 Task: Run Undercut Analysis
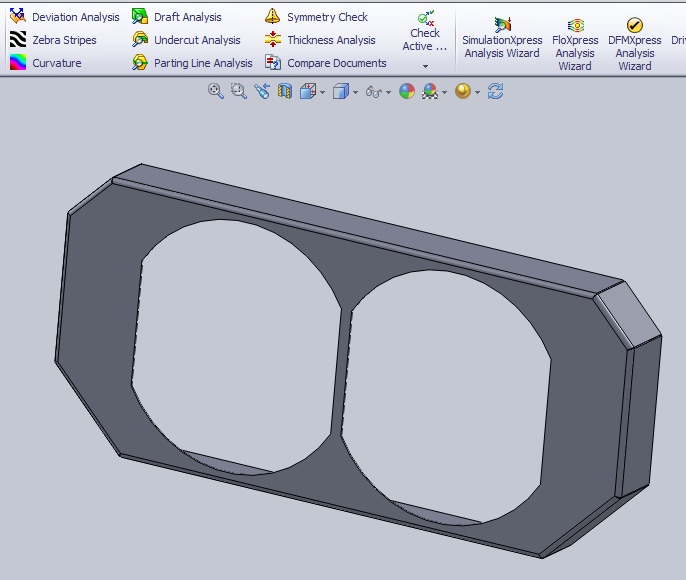[x=186, y=40]
